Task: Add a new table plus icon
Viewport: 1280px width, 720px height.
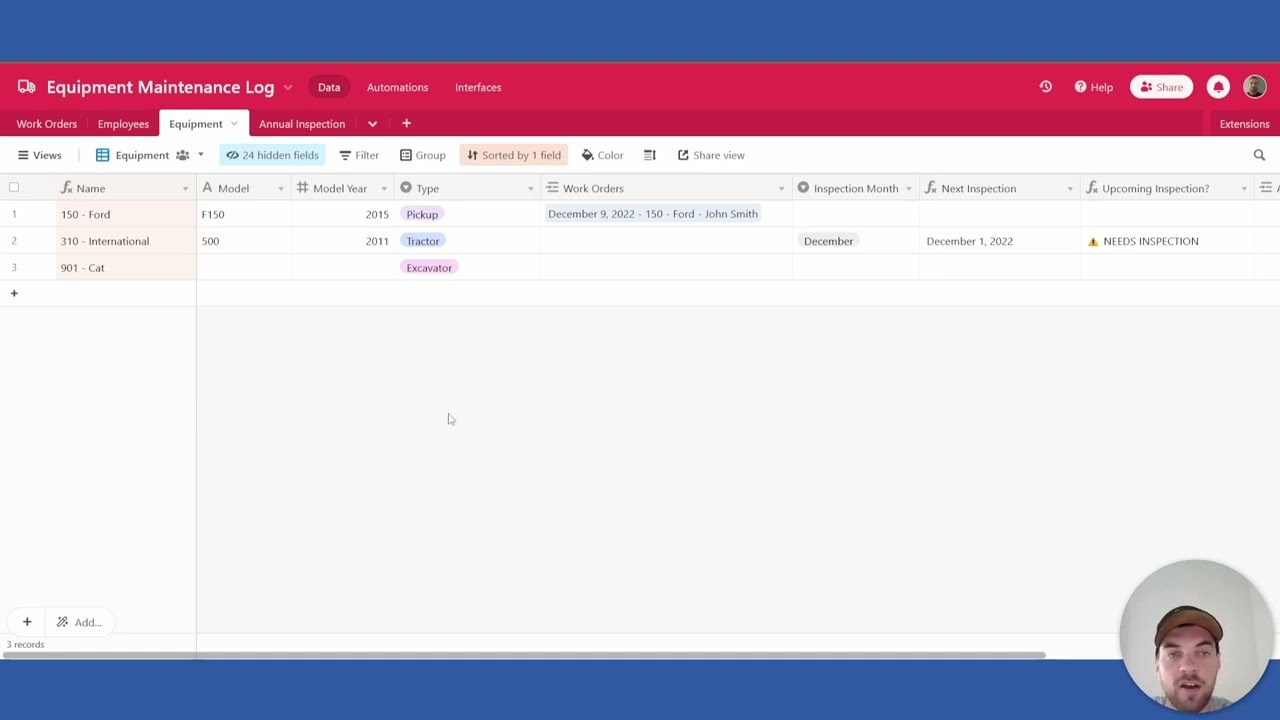Action: click(x=406, y=123)
